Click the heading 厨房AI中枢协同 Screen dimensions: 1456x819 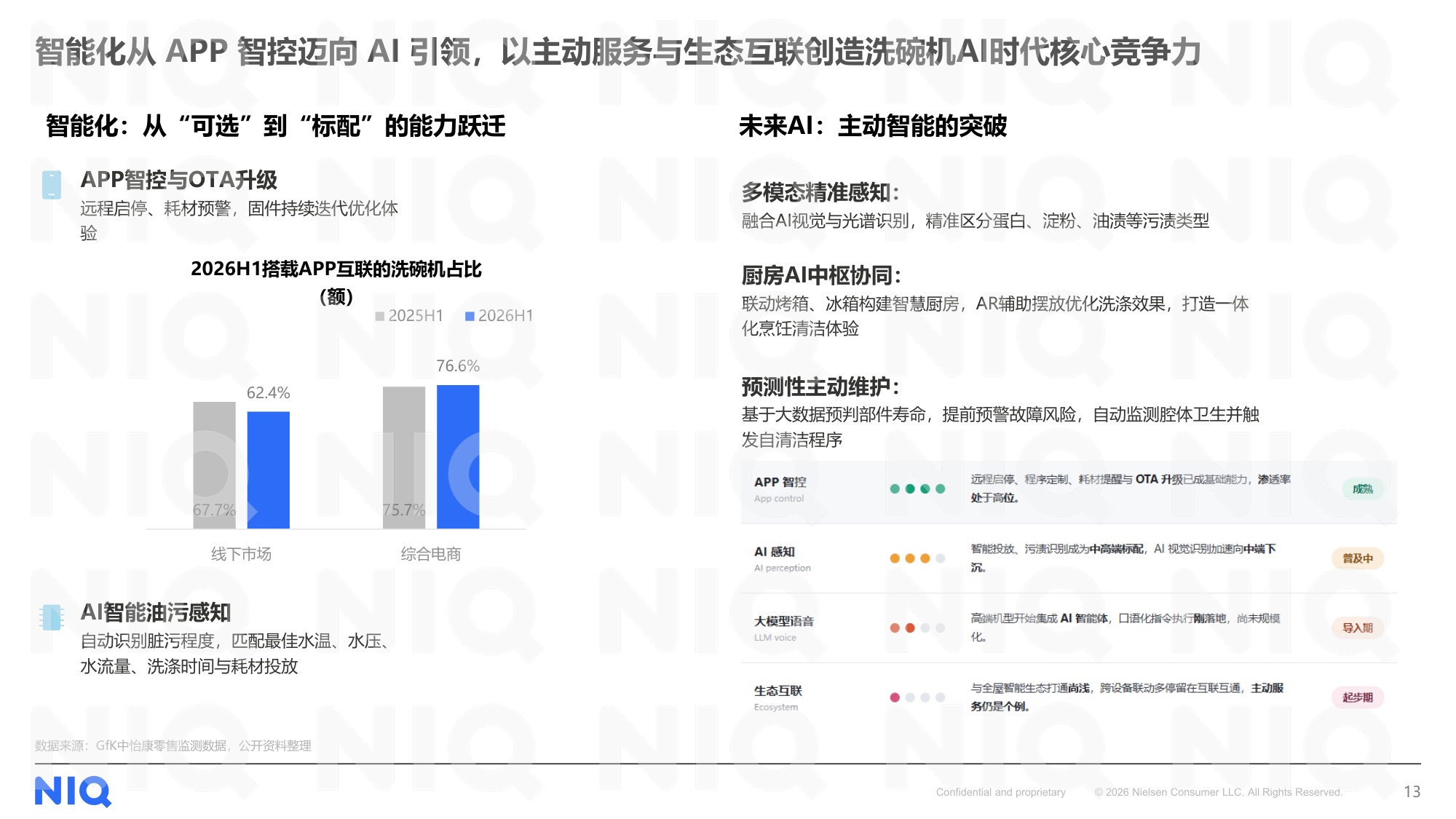(x=821, y=276)
